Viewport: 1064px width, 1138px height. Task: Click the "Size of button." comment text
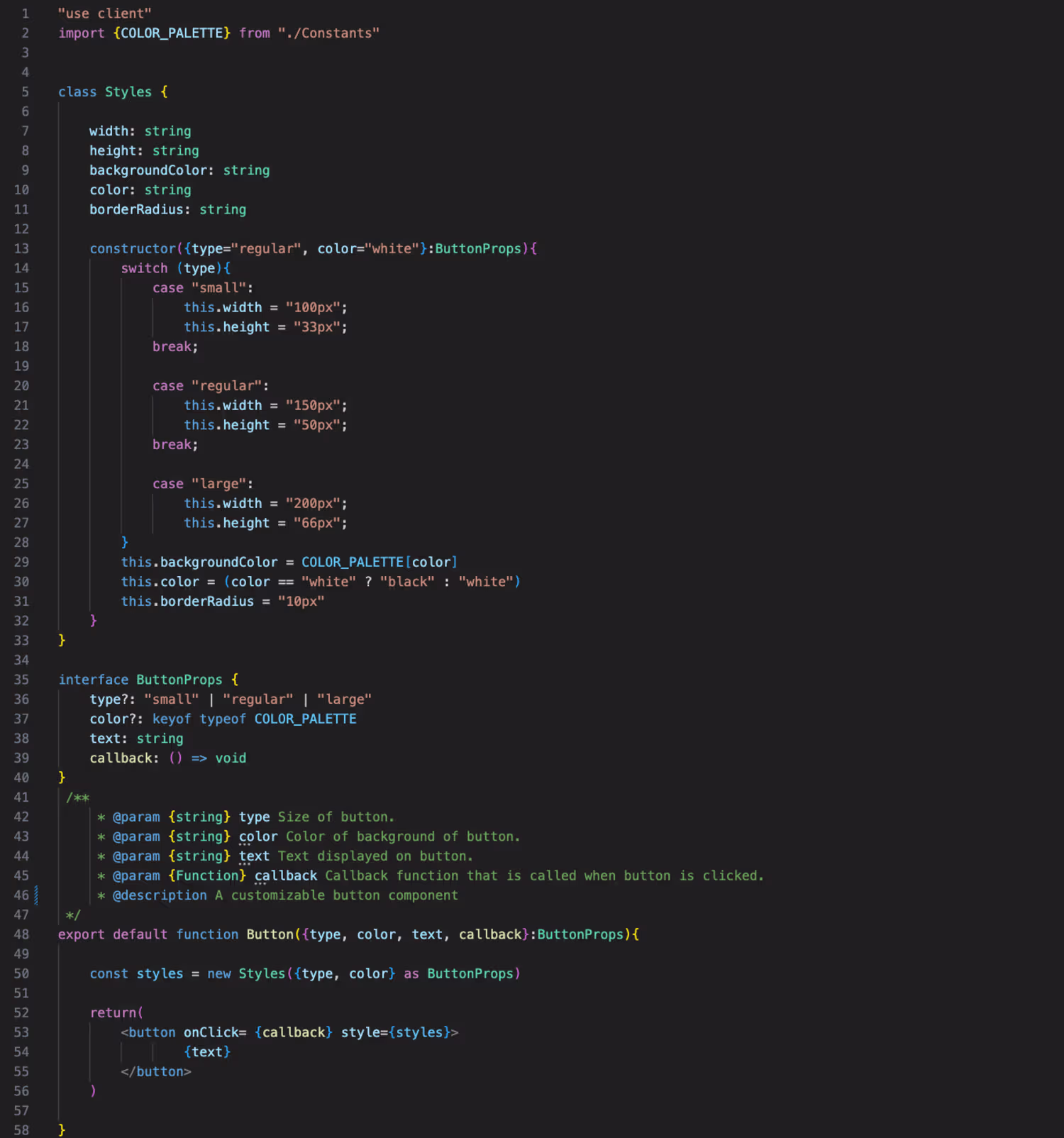(x=336, y=817)
